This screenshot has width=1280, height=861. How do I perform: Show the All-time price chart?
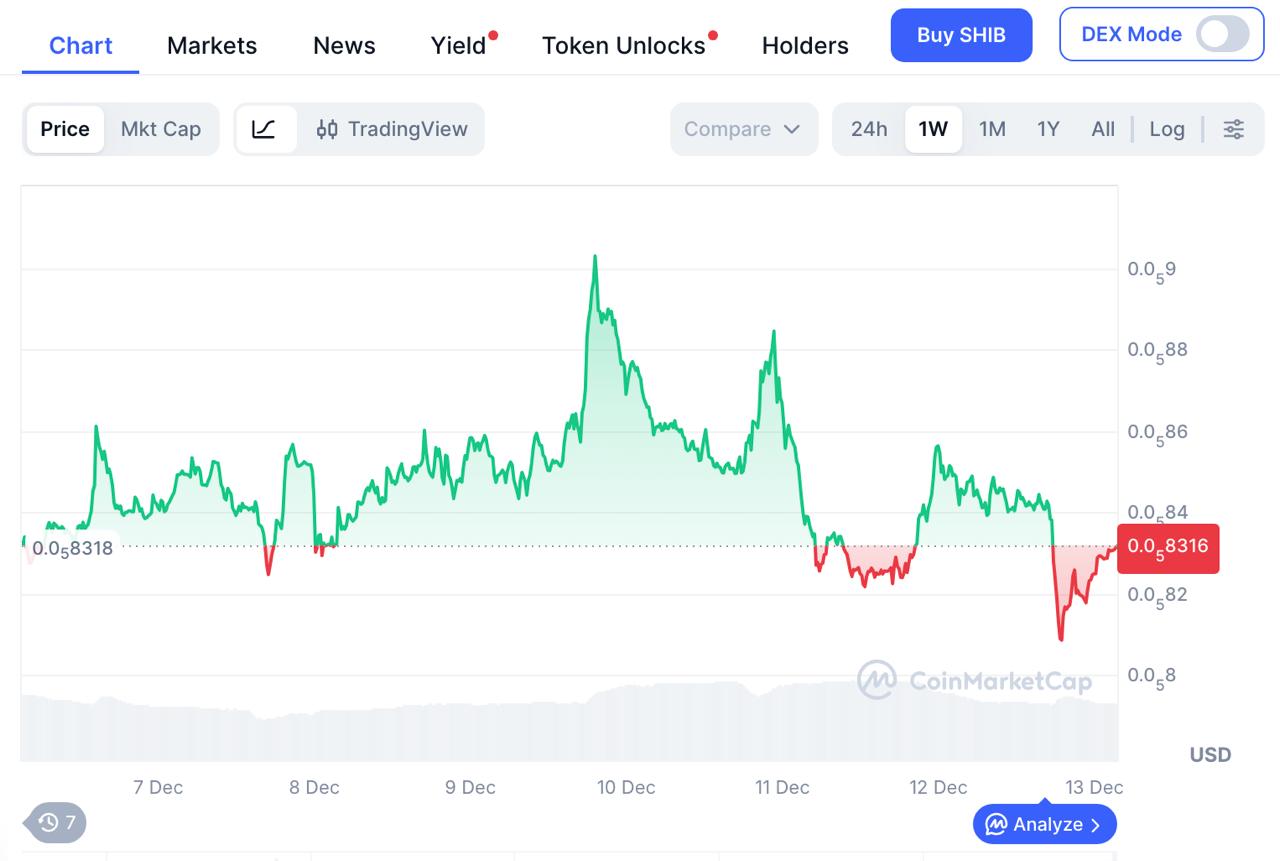click(1102, 129)
